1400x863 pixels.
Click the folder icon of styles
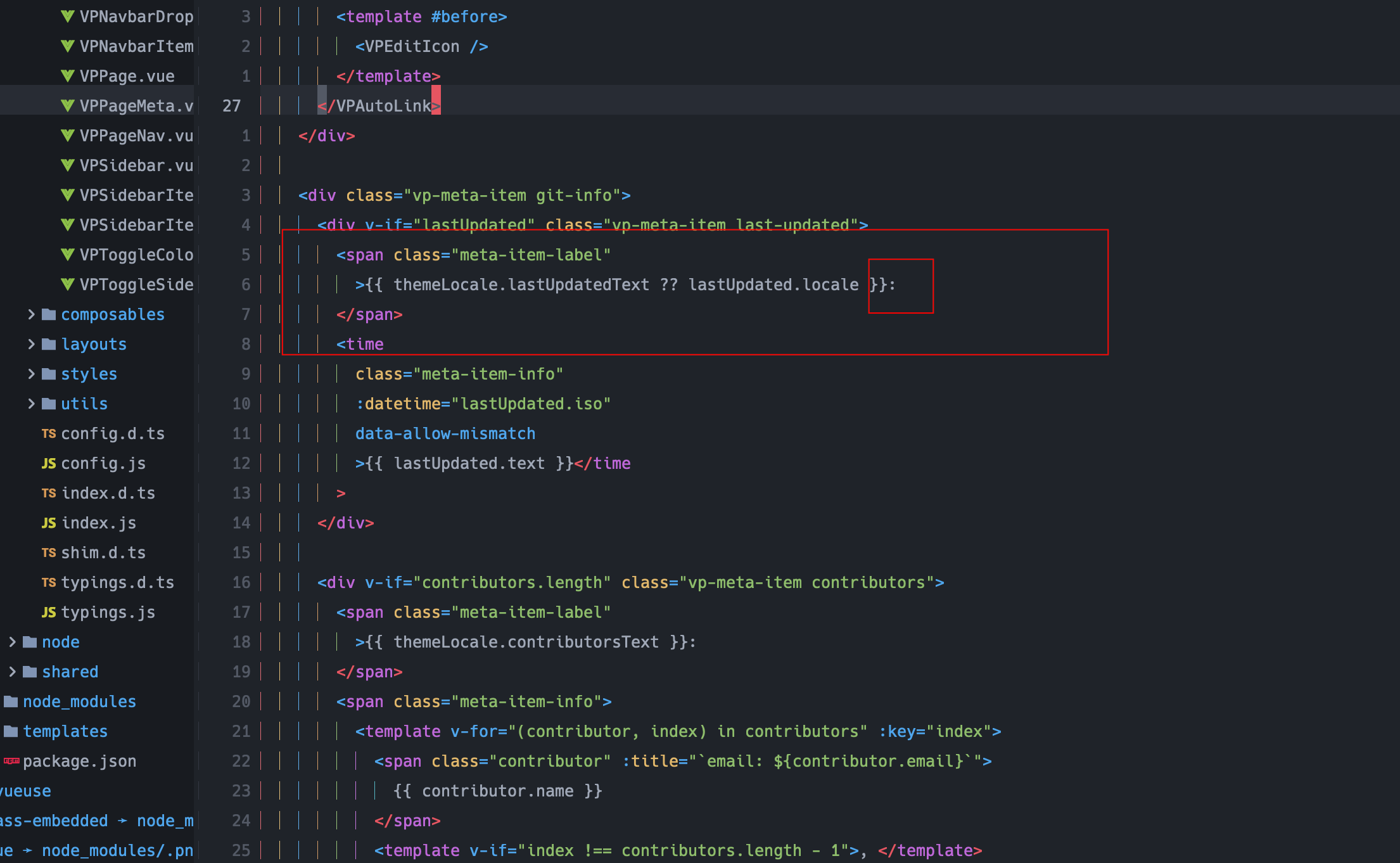(x=49, y=374)
